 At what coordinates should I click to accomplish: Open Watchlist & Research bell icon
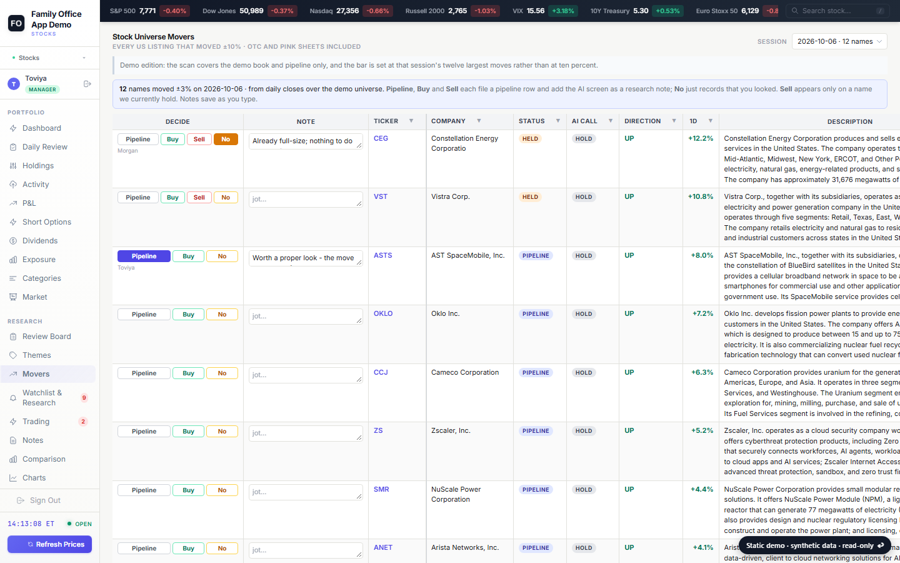point(13,398)
